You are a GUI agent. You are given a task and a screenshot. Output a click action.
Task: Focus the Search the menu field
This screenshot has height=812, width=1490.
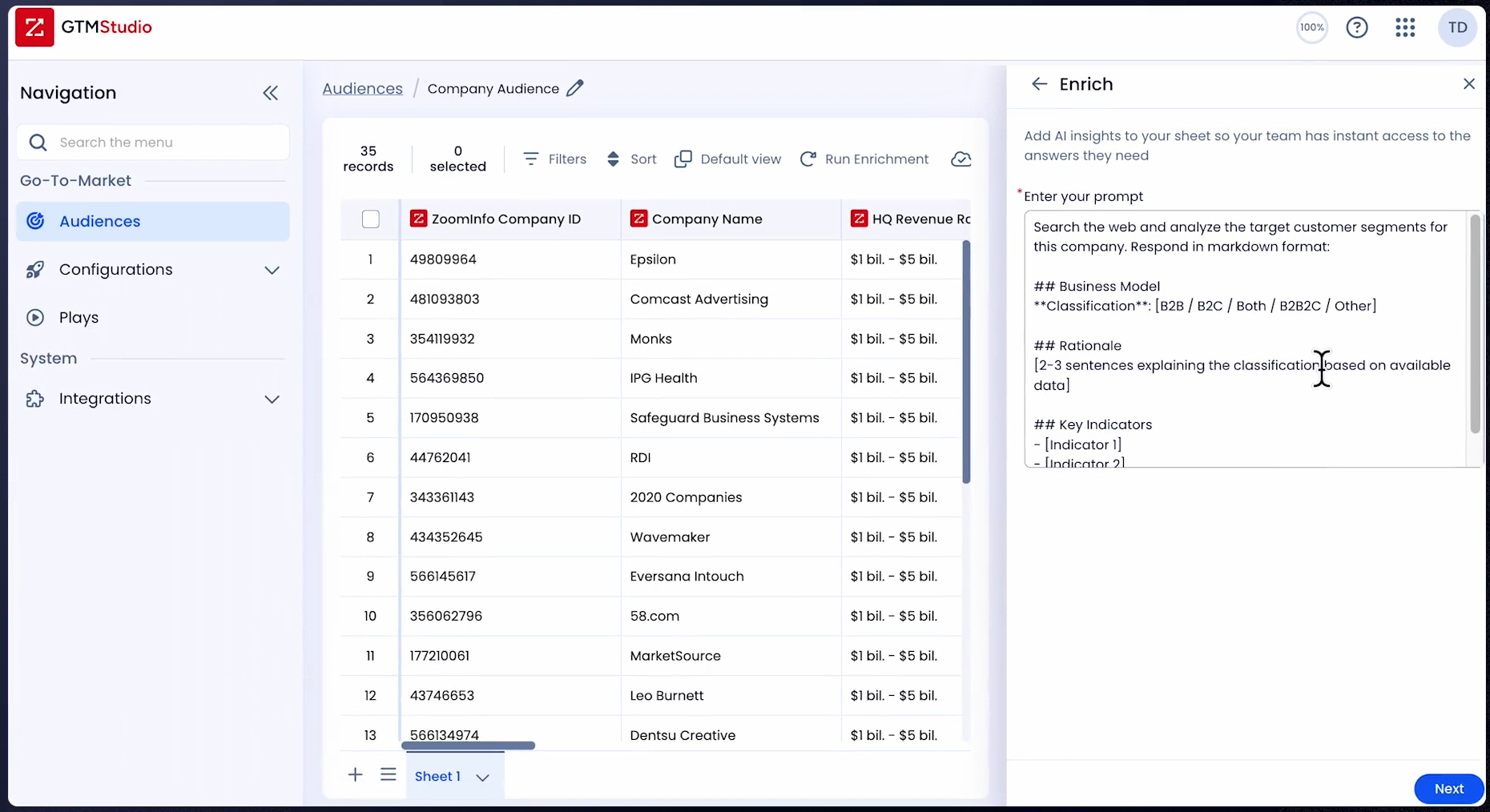(153, 143)
